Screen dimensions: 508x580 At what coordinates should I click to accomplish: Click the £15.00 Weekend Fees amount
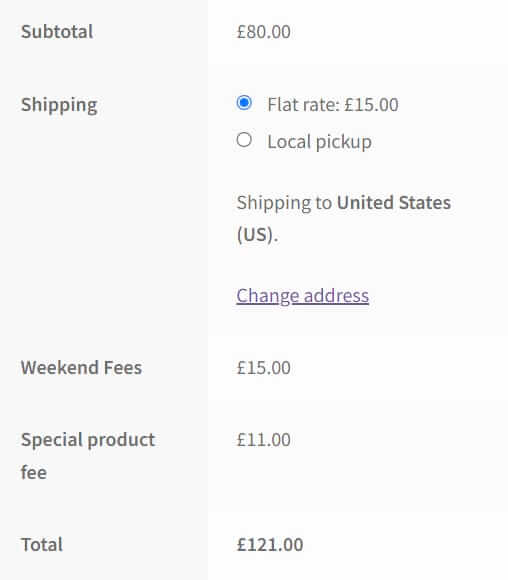[263, 368]
